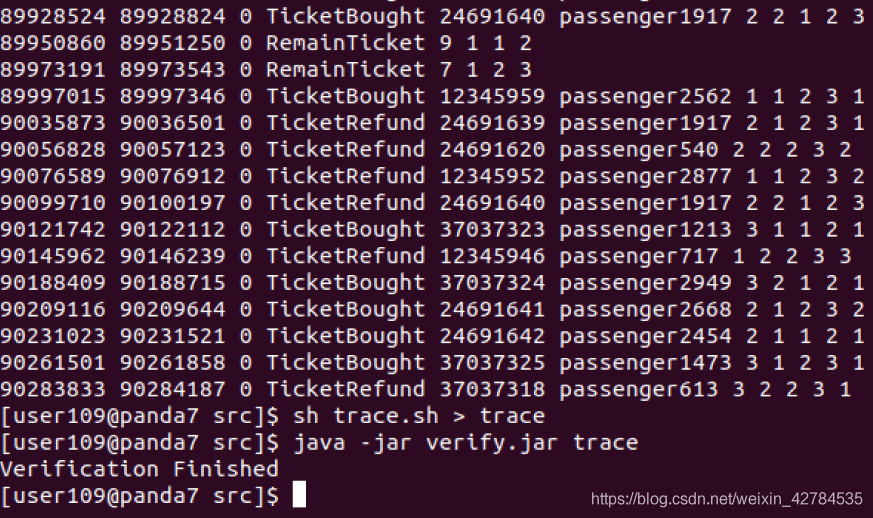The height and width of the screenshot is (518, 873).
Task: Click the 'sh trace.sh > trace' command
Action: (419, 416)
